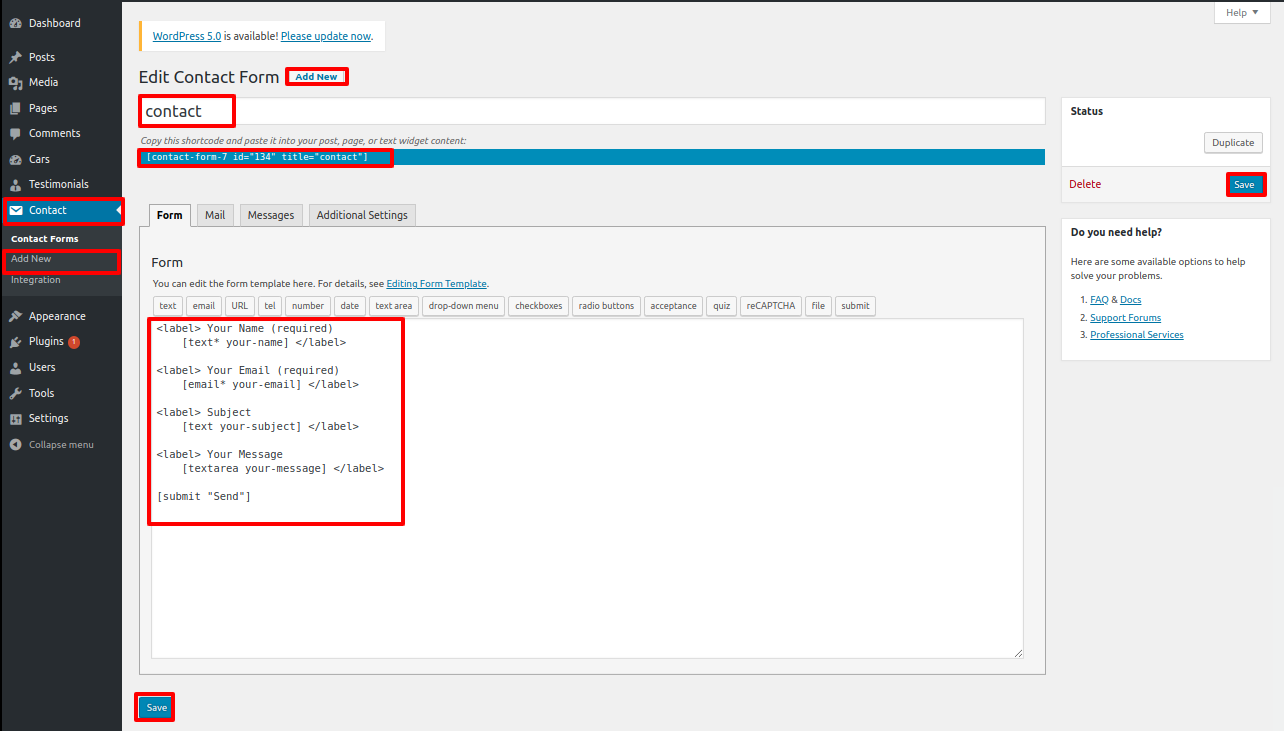Viewport: 1284px width, 731px height.
Task: Click the Settings sliders icon
Action: point(16,419)
